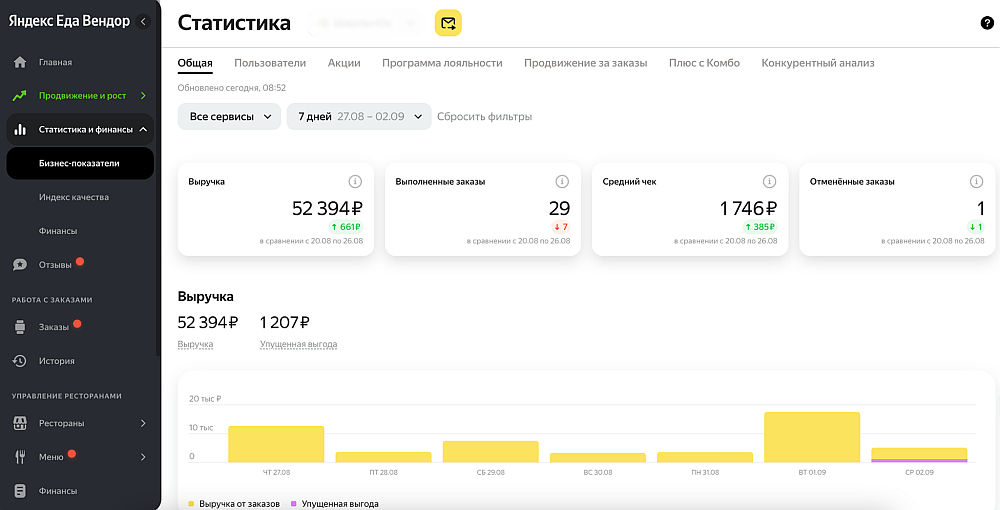
Task: Show info icon for Выручка card
Action: 355,182
